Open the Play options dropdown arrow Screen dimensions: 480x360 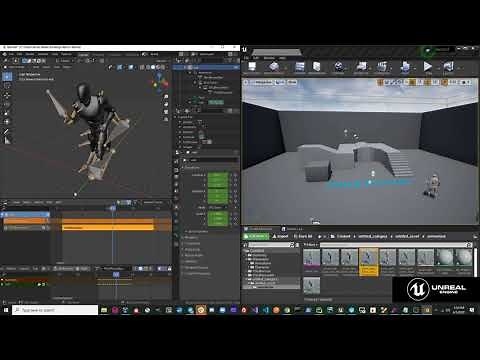pos(437,68)
